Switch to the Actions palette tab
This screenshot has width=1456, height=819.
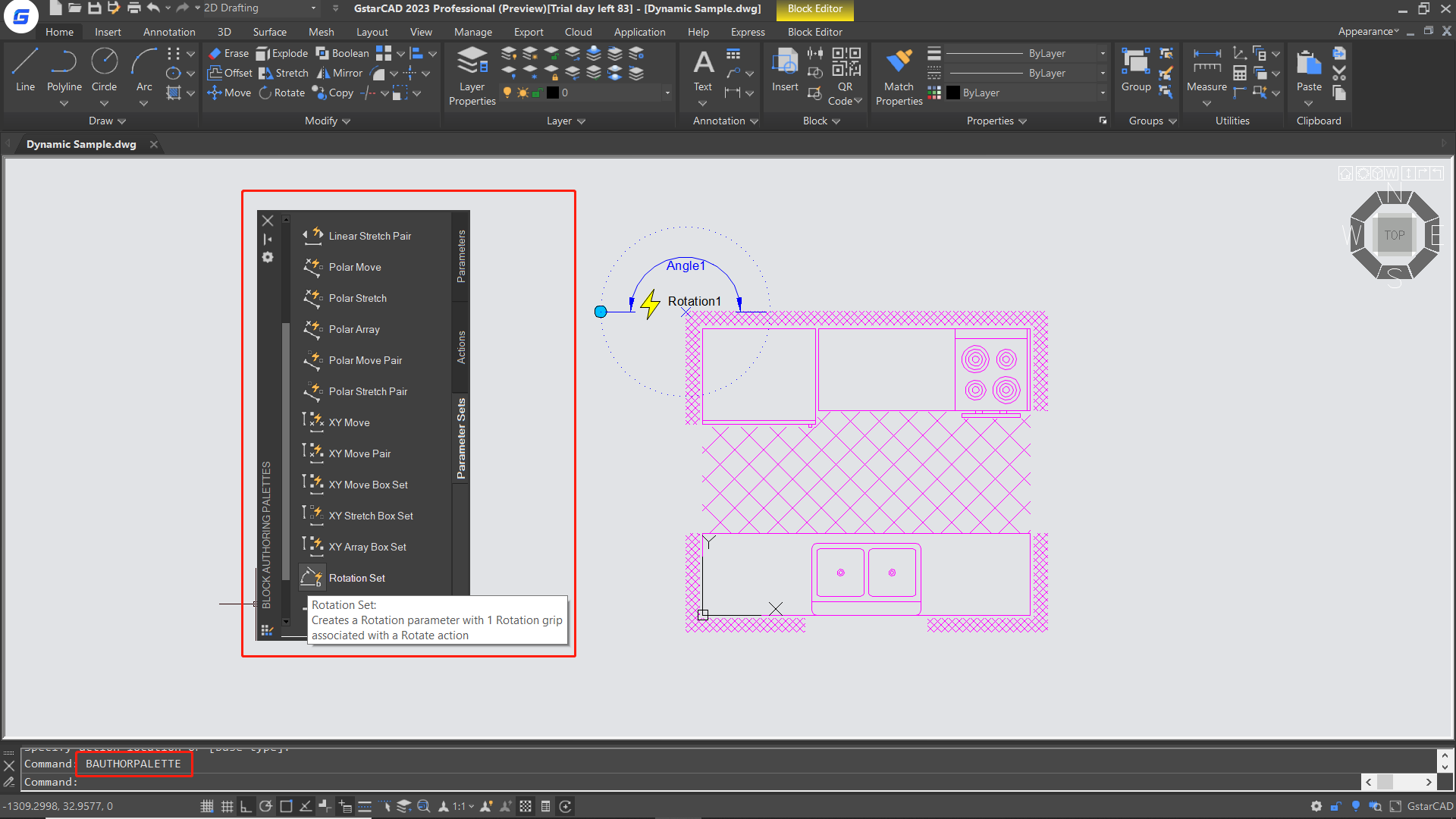(x=461, y=347)
